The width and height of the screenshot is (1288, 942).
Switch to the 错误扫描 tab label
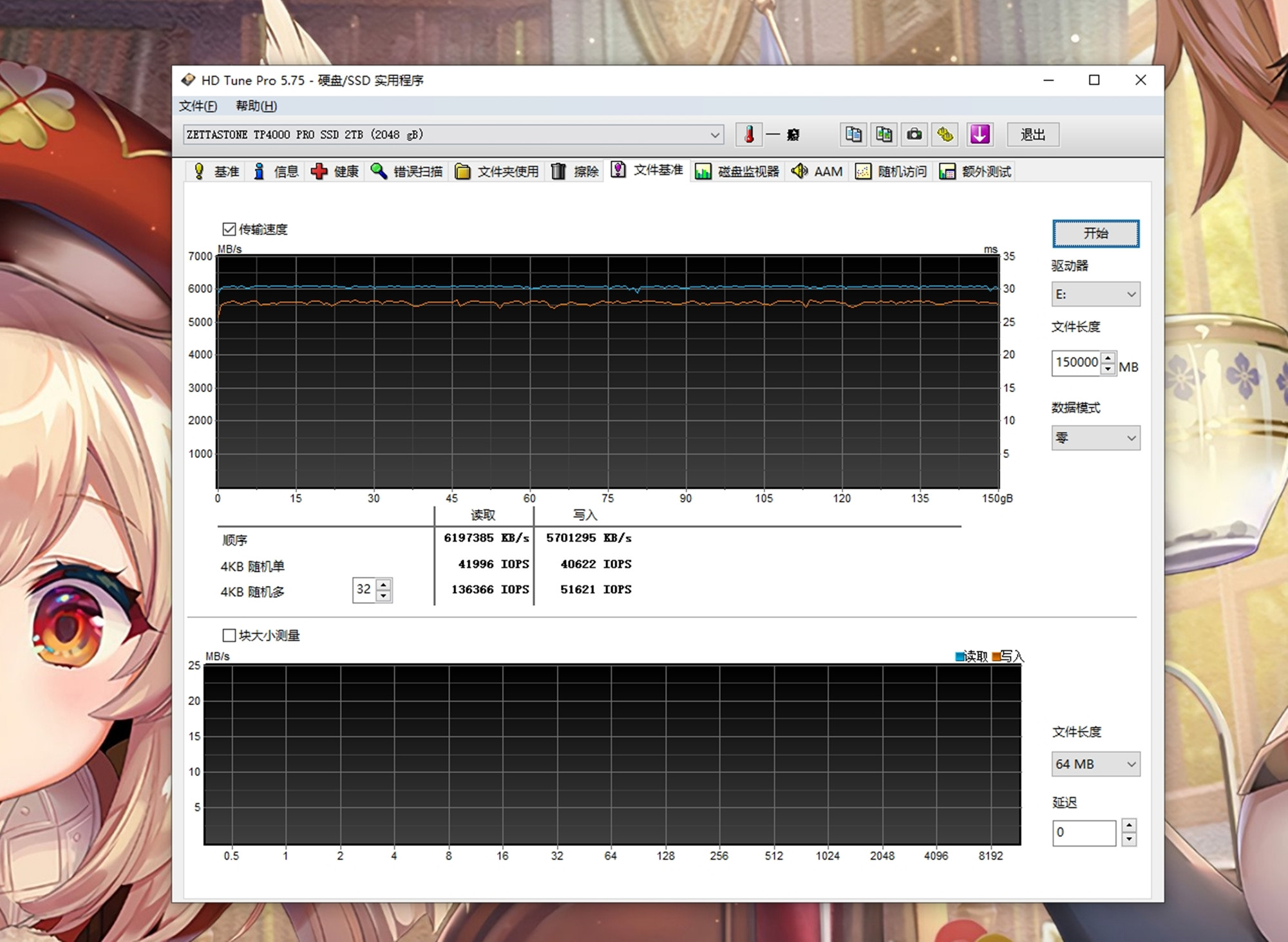coord(418,171)
